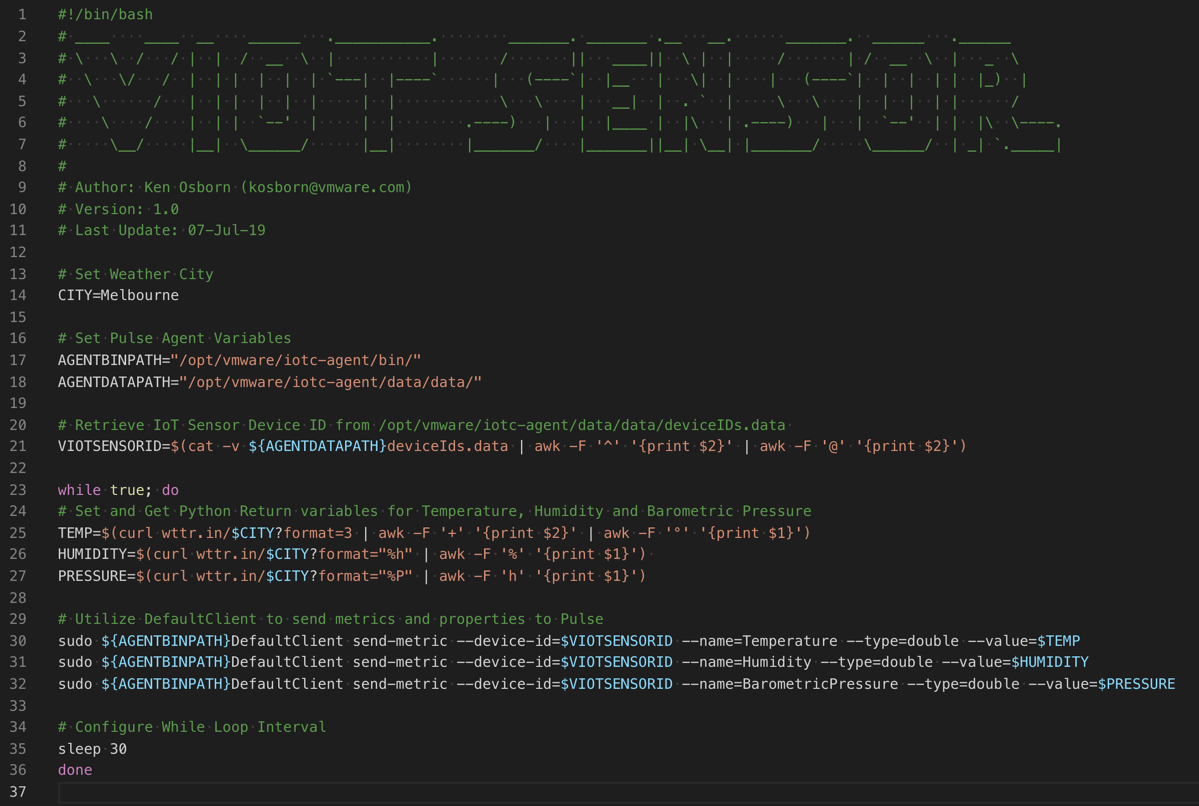Click PRESSURE variable on line 27
The image size is (1199, 806).
pos(93,575)
